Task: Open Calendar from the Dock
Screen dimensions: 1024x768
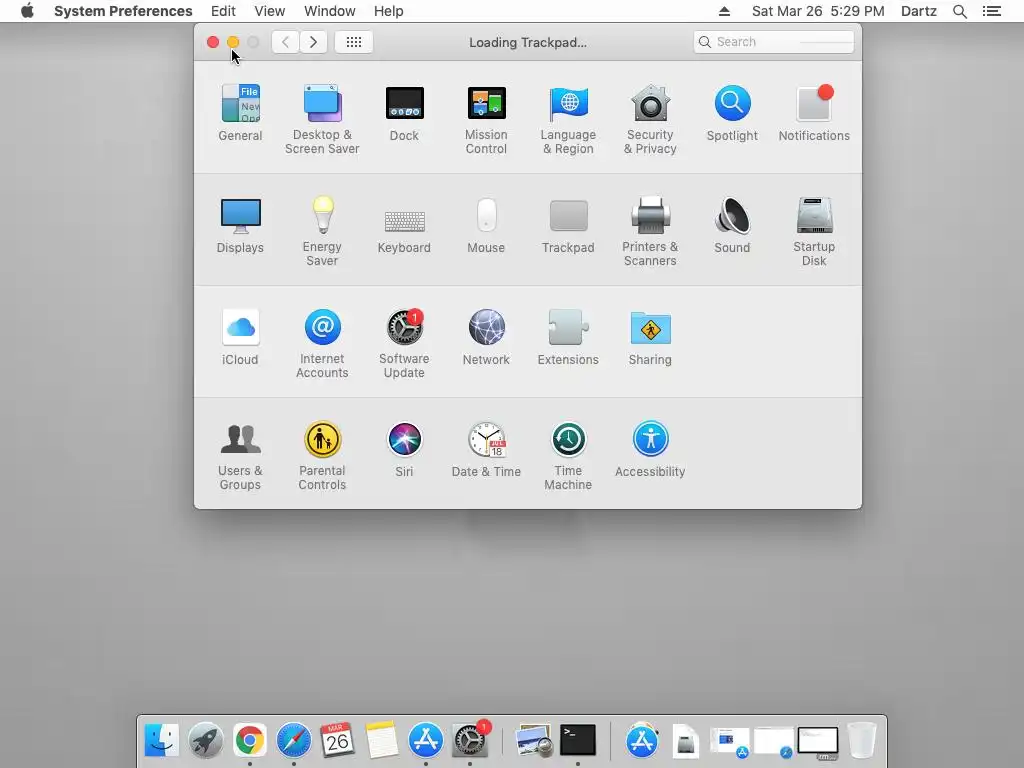Action: 338,741
